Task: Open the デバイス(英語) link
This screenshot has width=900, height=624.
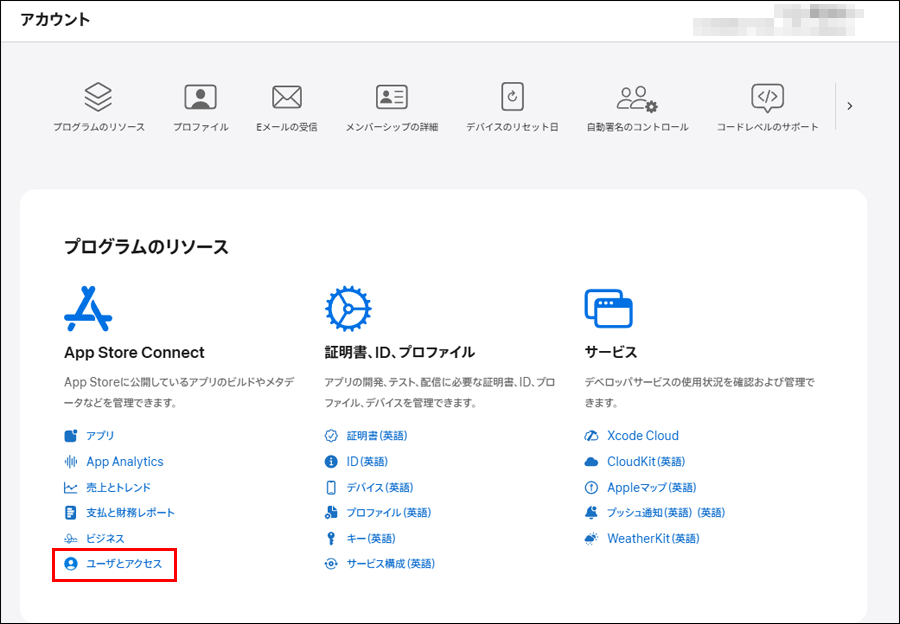Action: click(380, 487)
